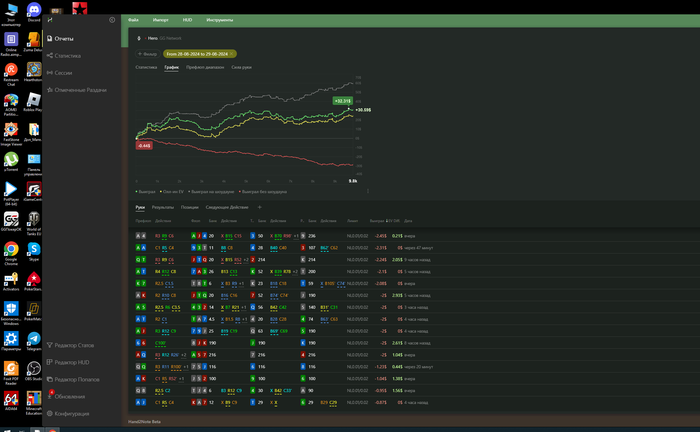Open the Zuma Deluxe desktop shortcut

point(34,42)
